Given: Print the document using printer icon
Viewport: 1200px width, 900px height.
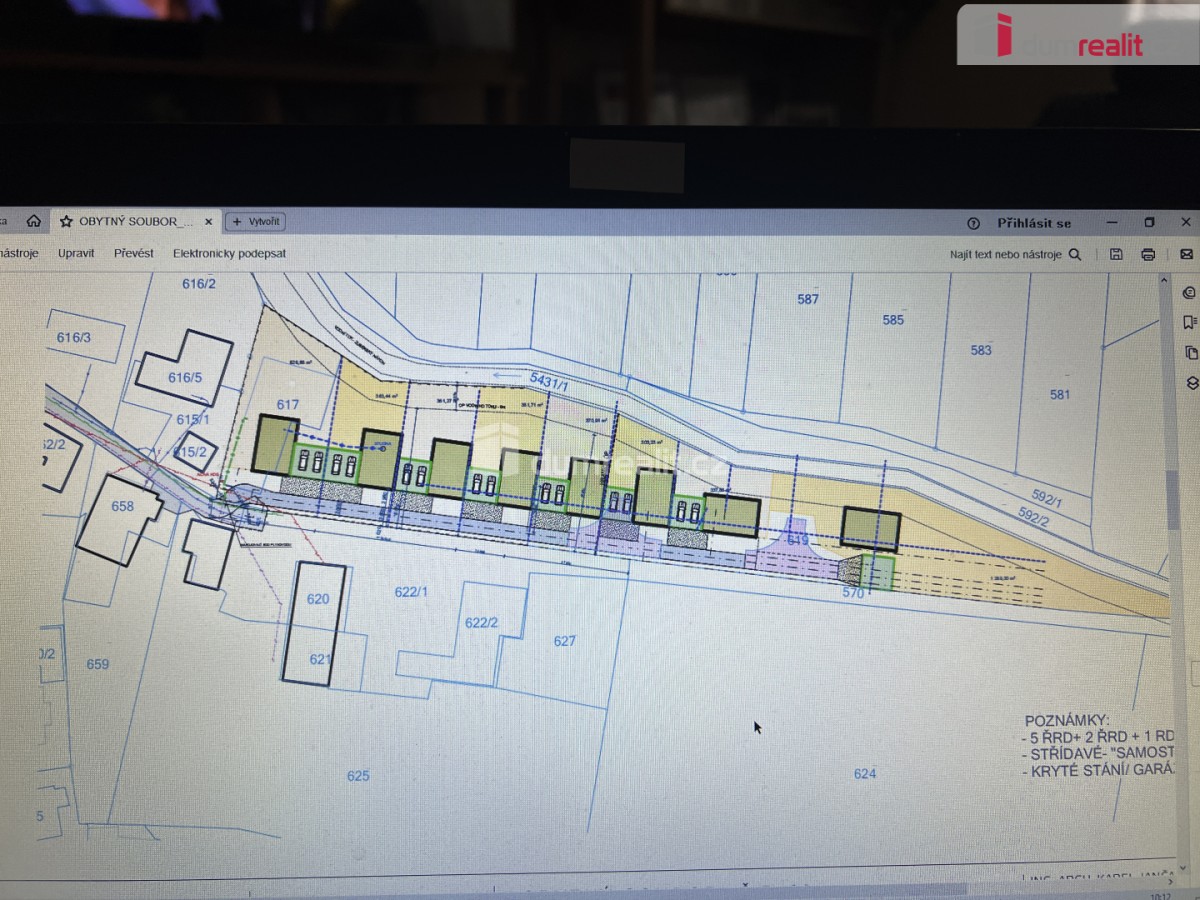Looking at the screenshot, I should (x=1148, y=254).
